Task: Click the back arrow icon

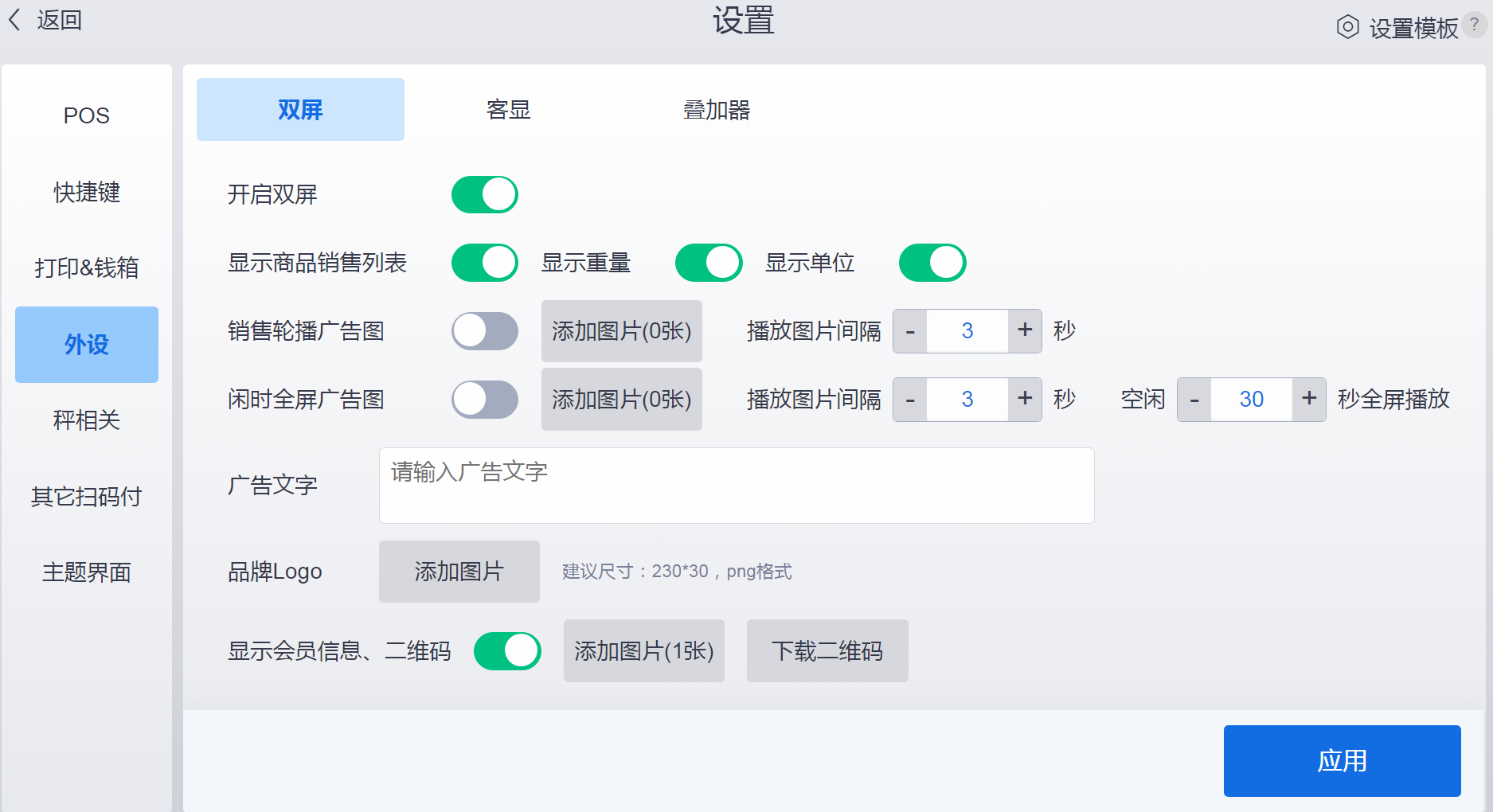Action: pyautogui.click(x=15, y=20)
